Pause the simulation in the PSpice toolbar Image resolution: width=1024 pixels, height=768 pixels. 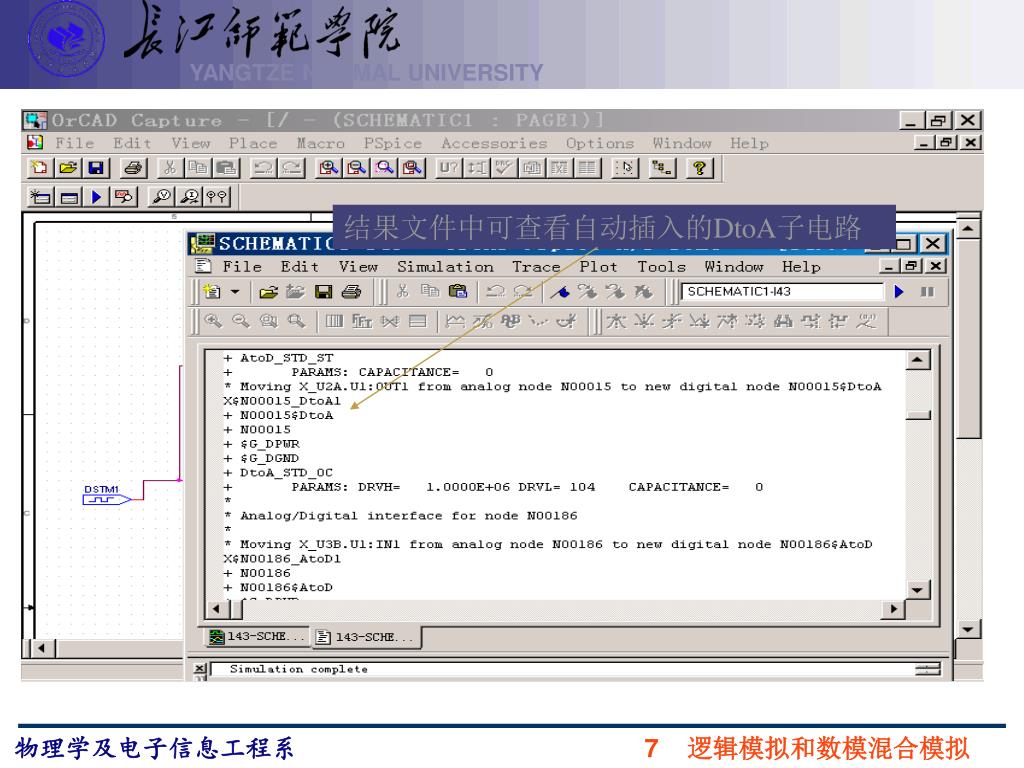click(927, 291)
